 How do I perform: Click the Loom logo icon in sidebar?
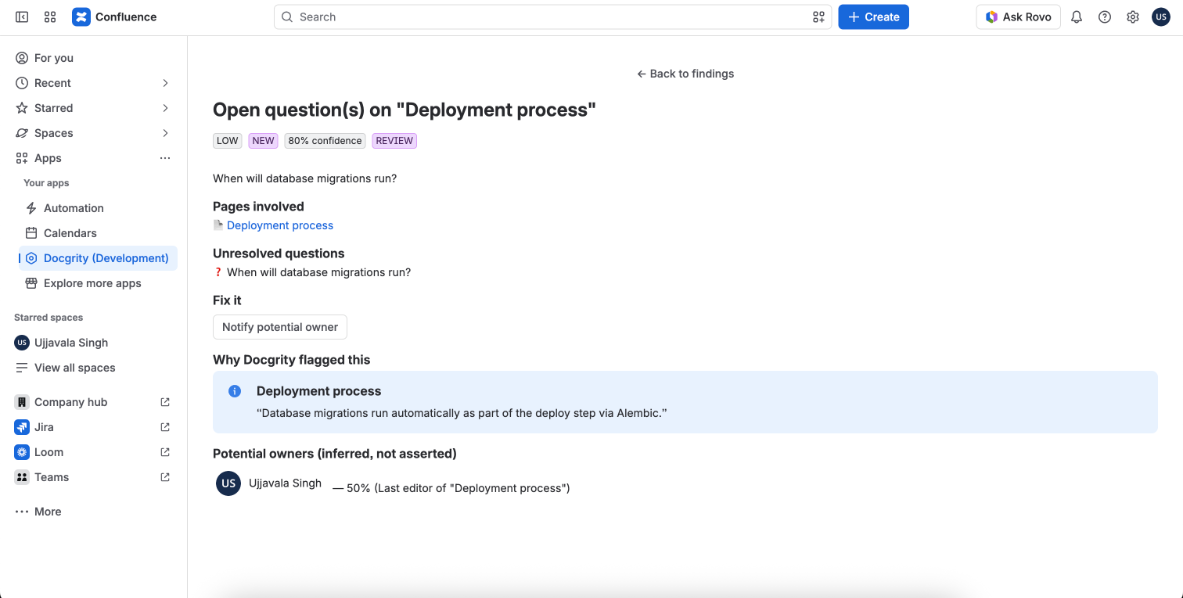(22, 452)
